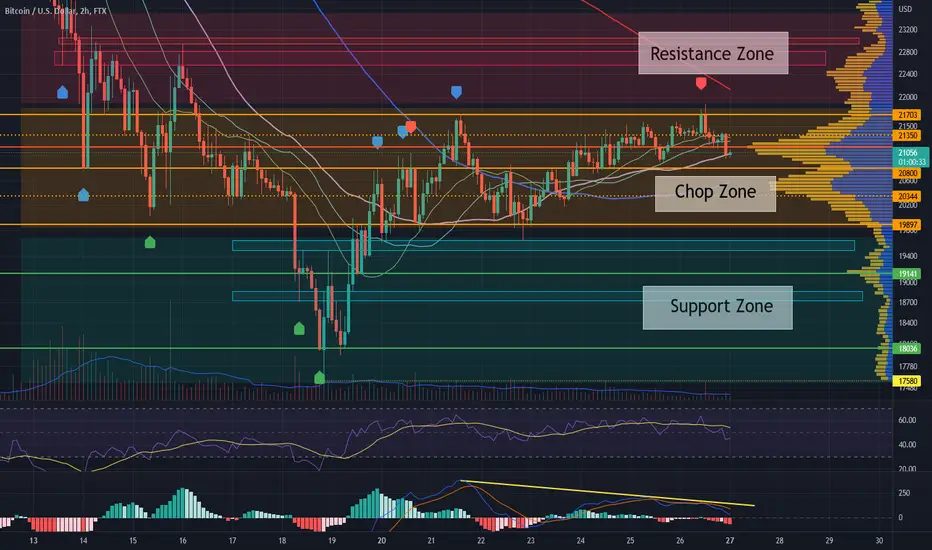Click the 22400 price axis tick
932x550 pixels.
coord(907,74)
